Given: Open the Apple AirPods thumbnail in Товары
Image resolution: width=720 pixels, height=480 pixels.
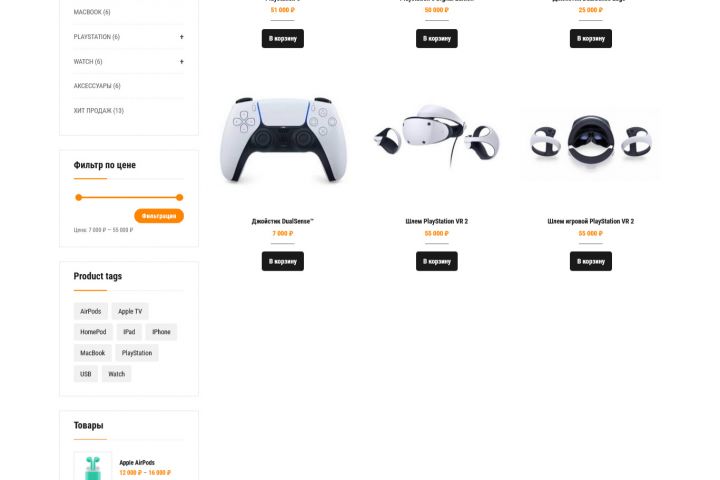Looking at the screenshot, I should pos(93,466).
